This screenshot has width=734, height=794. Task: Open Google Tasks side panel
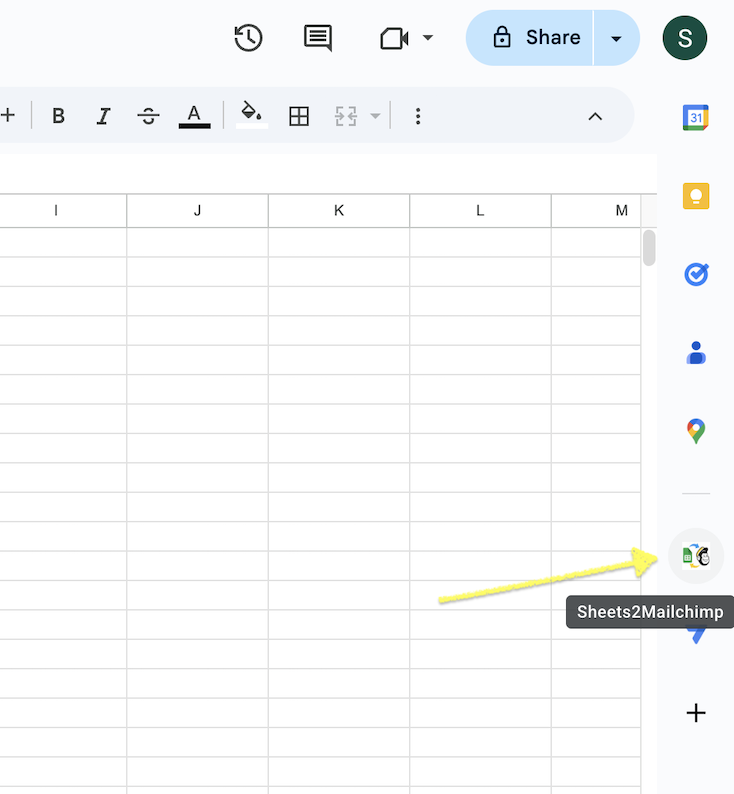click(x=697, y=274)
